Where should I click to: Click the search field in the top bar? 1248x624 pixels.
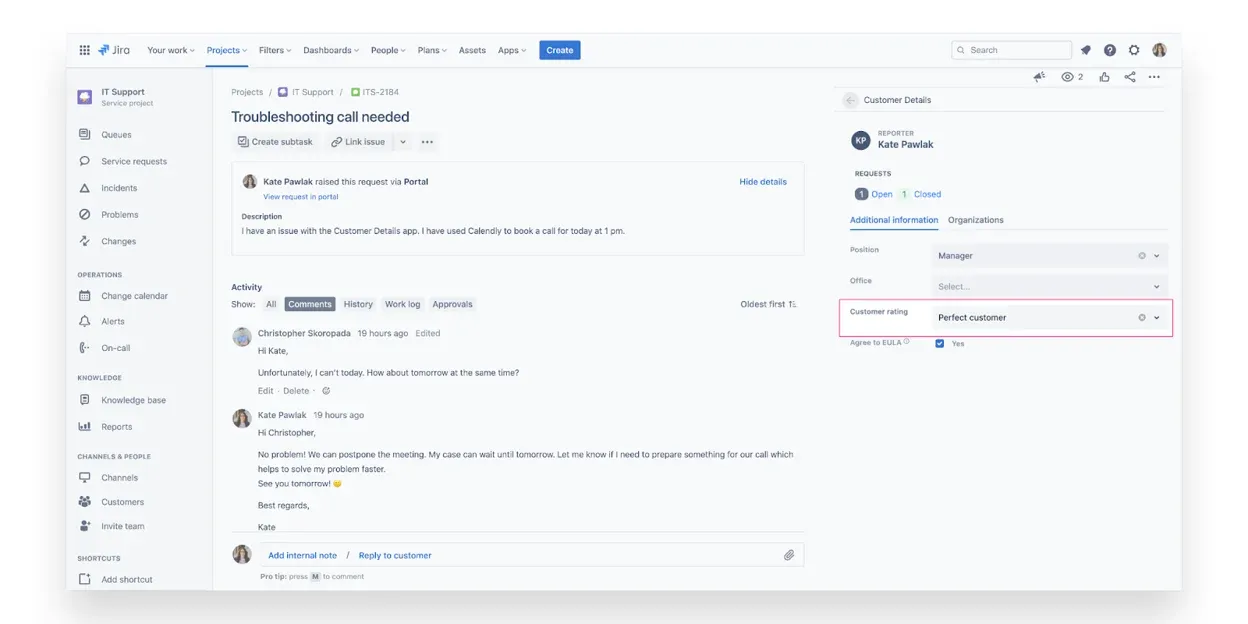pos(1011,49)
